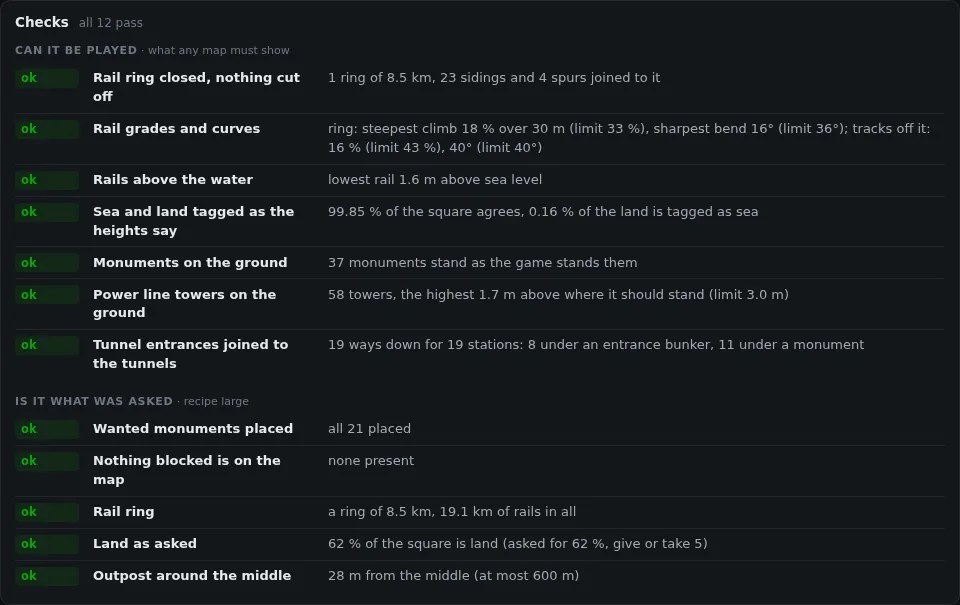Select the ok badge for Monuments on the ground
This screenshot has height=605, width=960.
[x=47, y=263]
